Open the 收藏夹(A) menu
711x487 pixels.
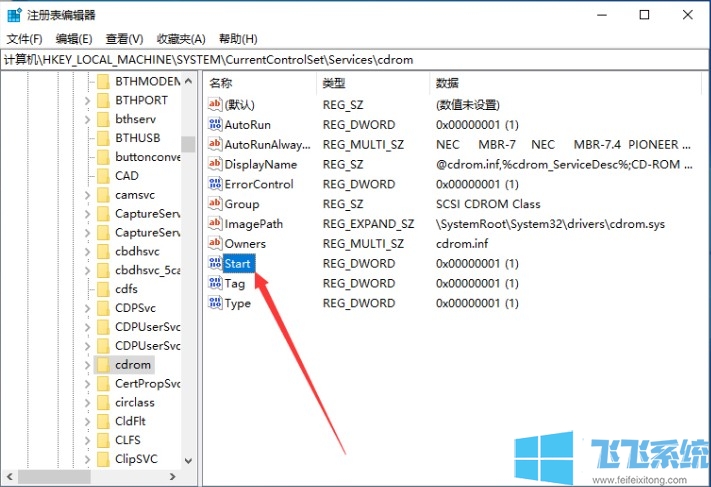click(181, 39)
